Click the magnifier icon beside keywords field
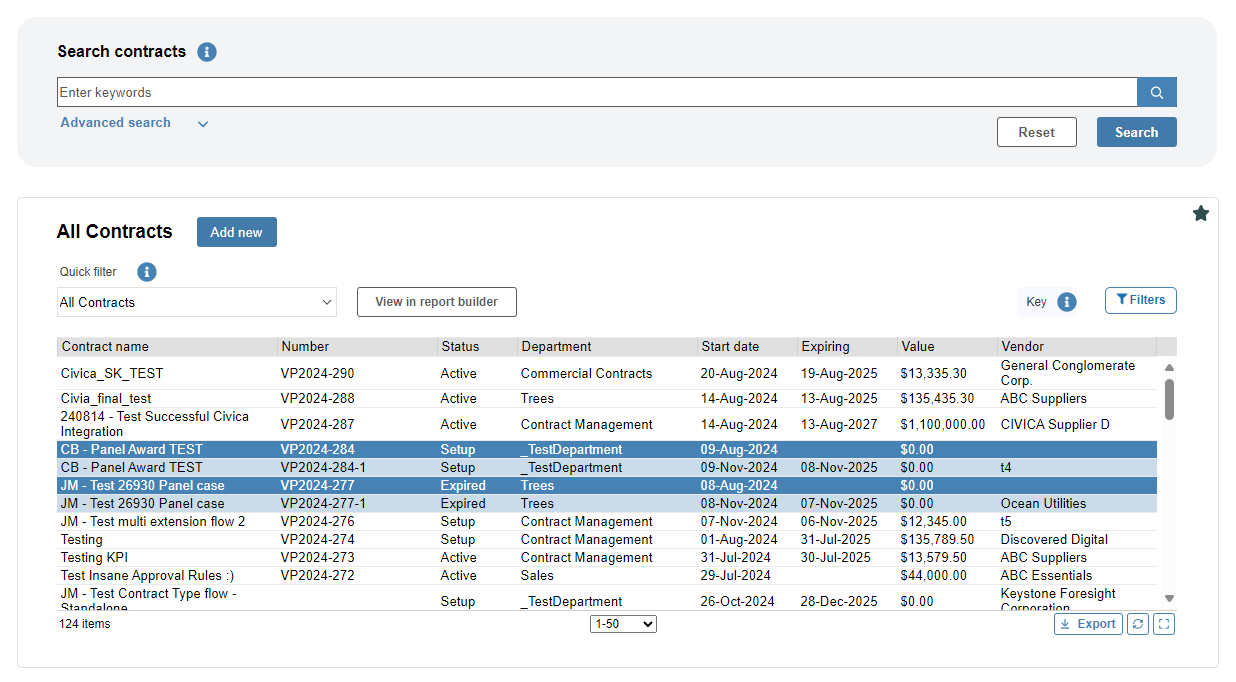This screenshot has width=1236, height=682. pyautogui.click(x=1157, y=92)
